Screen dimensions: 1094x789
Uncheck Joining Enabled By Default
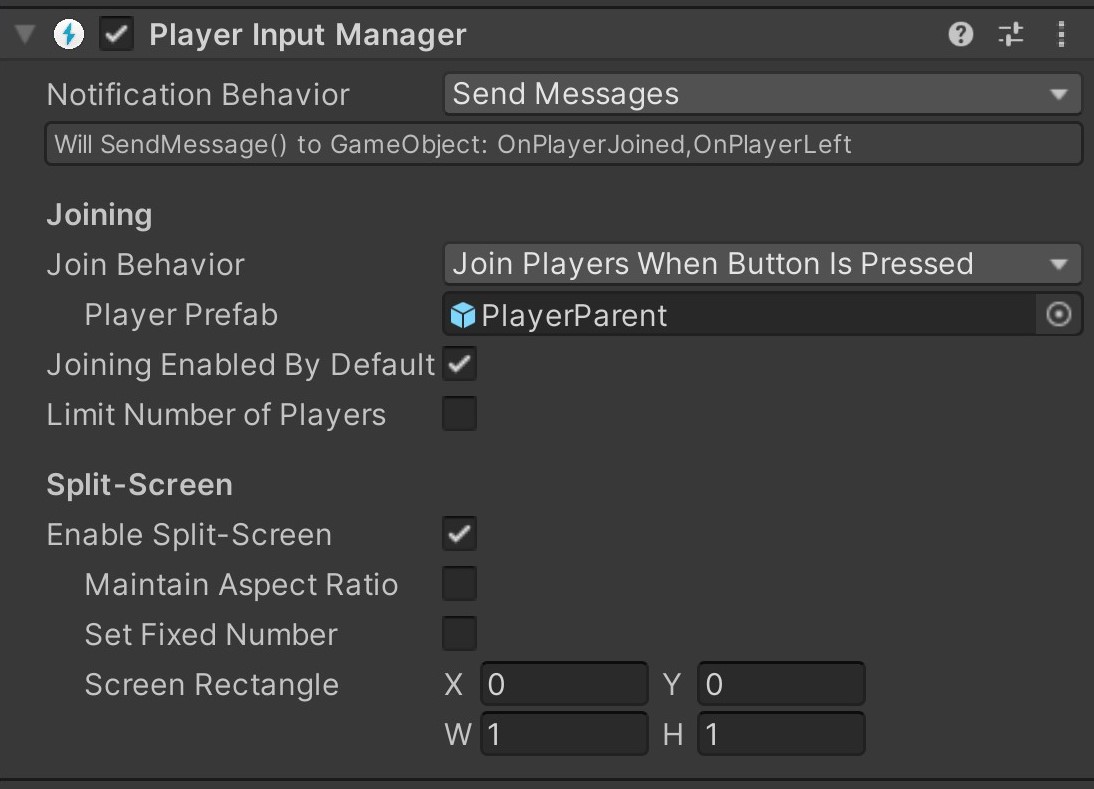pos(460,364)
